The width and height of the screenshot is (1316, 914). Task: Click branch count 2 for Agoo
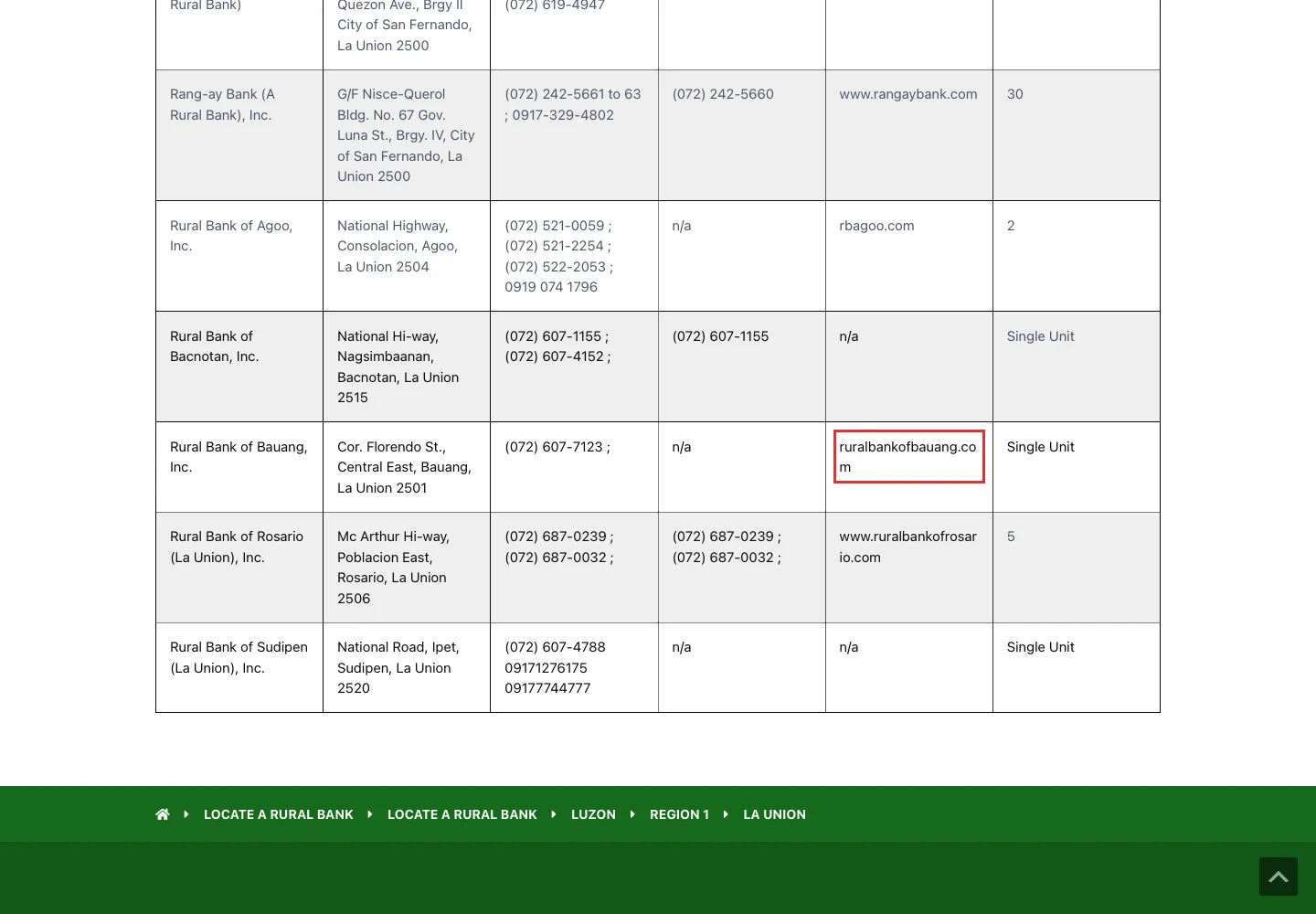point(1011,226)
